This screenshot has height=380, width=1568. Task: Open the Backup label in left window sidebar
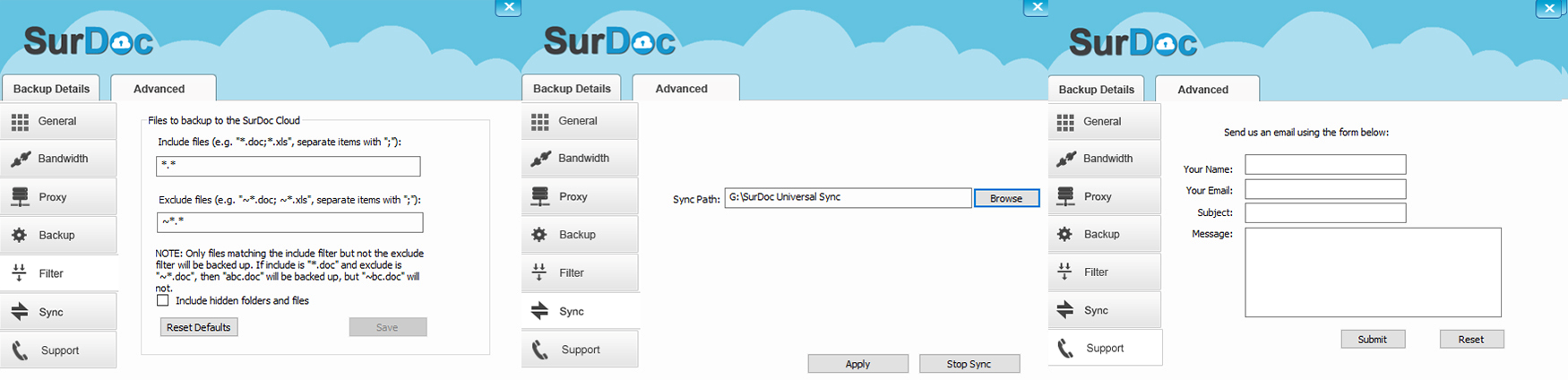click(56, 235)
